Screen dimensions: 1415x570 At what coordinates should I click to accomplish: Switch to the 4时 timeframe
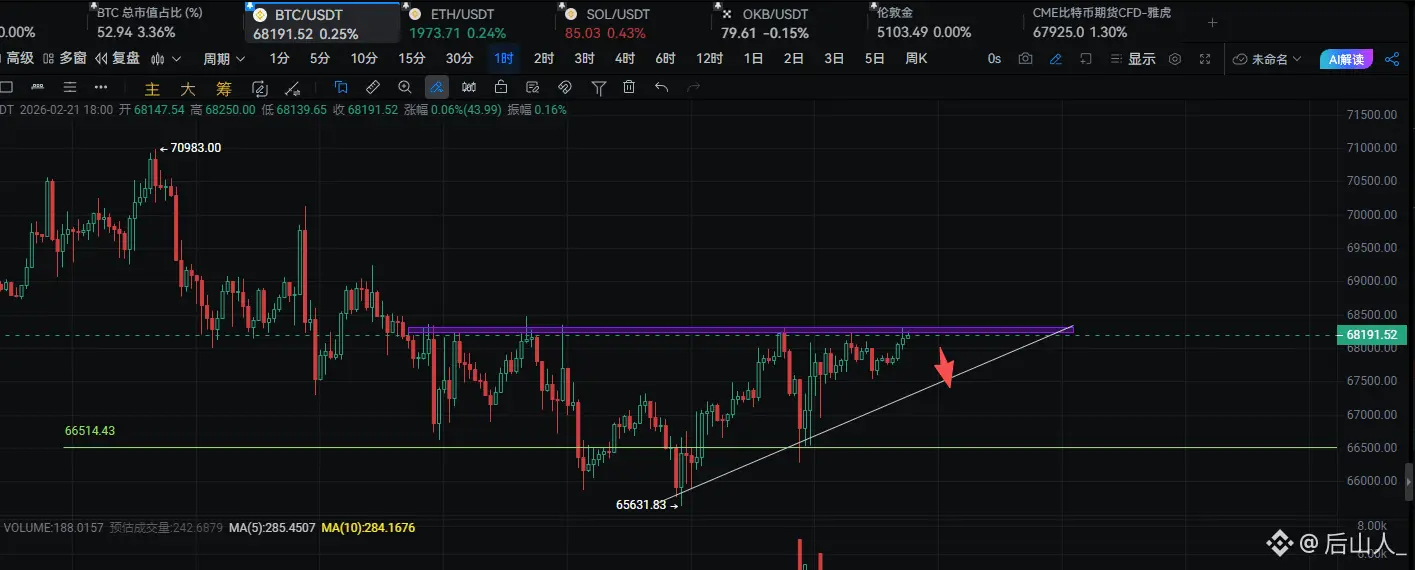pyautogui.click(x=625, y=59)
